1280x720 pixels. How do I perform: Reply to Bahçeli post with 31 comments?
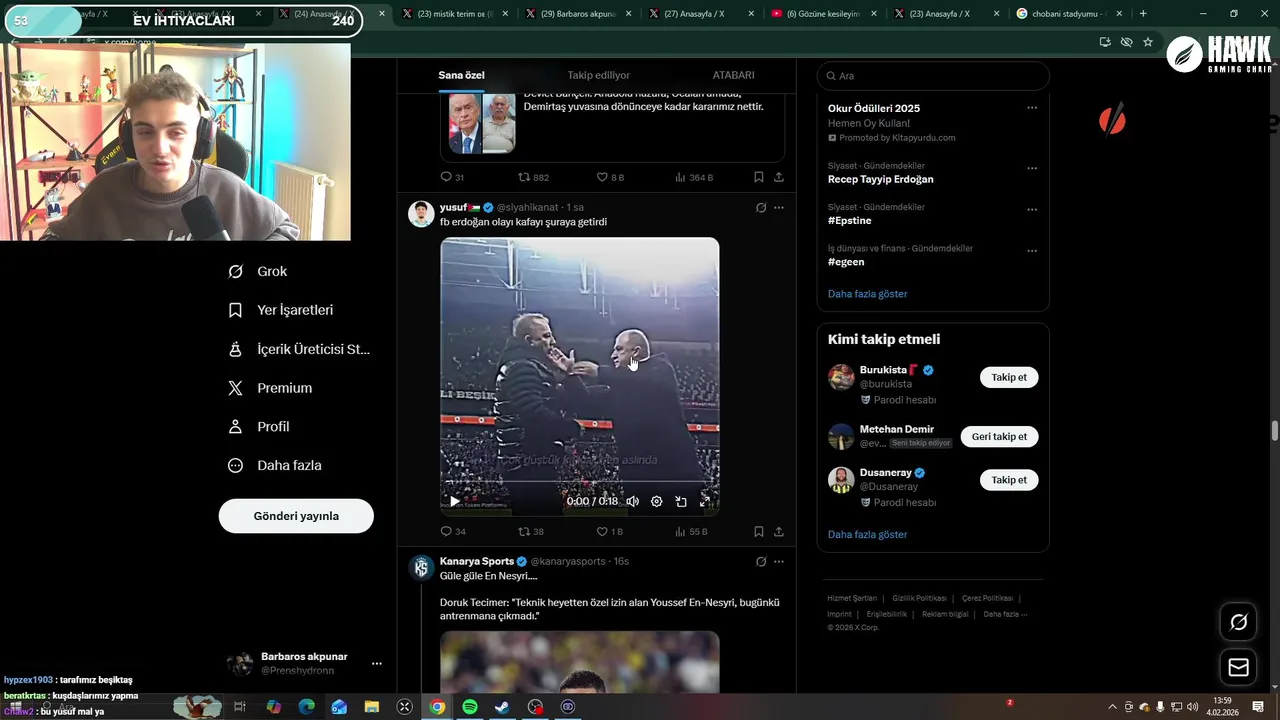coord(452,177)
